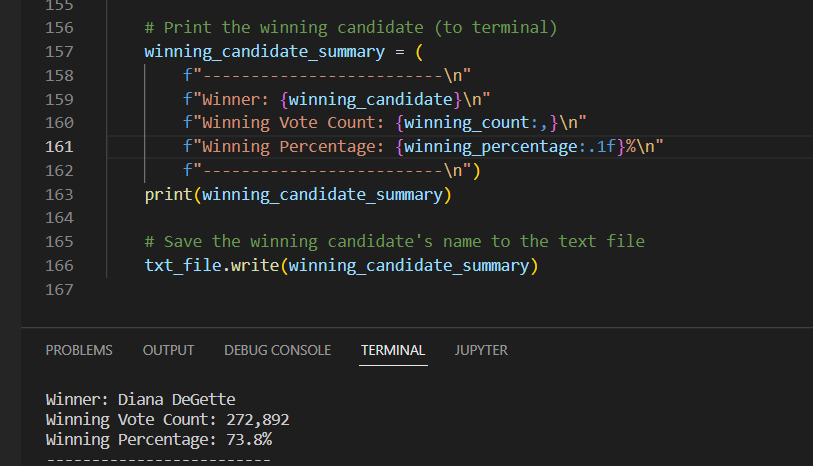
Task: Click line number 161 in gutter
Action: [59, 146]
